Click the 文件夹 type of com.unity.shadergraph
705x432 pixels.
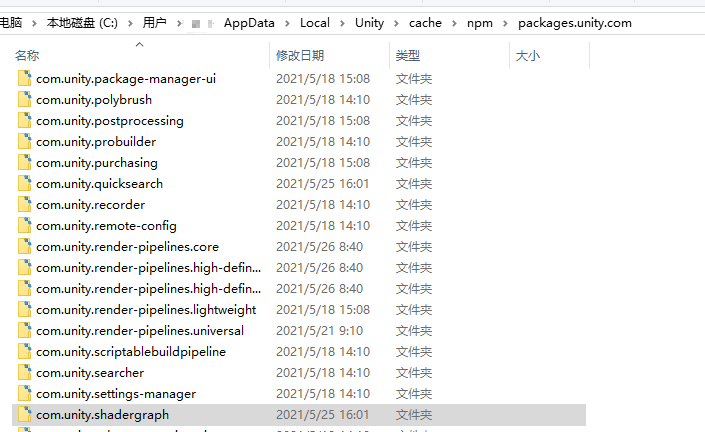(414, 415)
